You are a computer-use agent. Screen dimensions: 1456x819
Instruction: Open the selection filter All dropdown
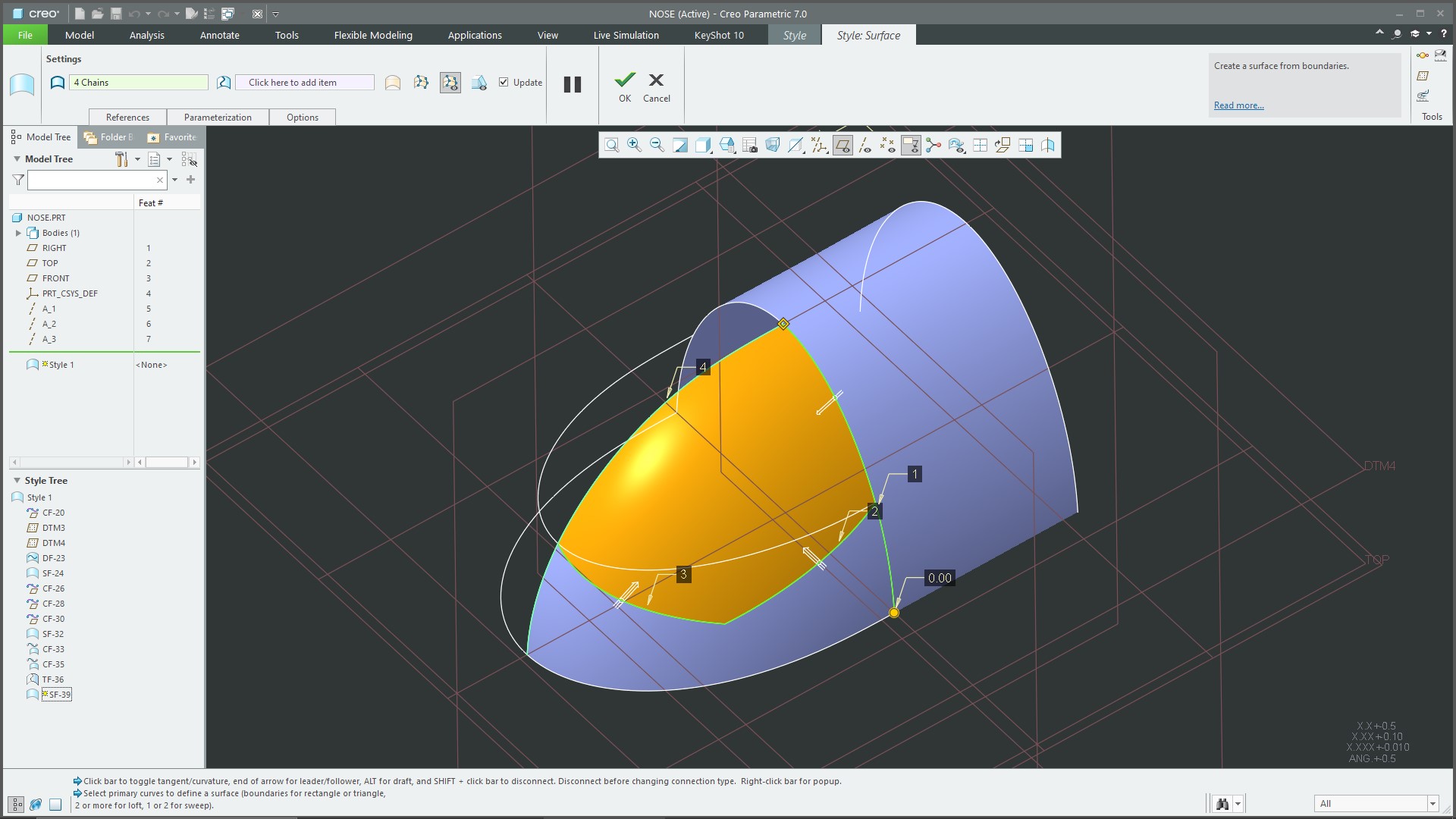point(1432,804)
